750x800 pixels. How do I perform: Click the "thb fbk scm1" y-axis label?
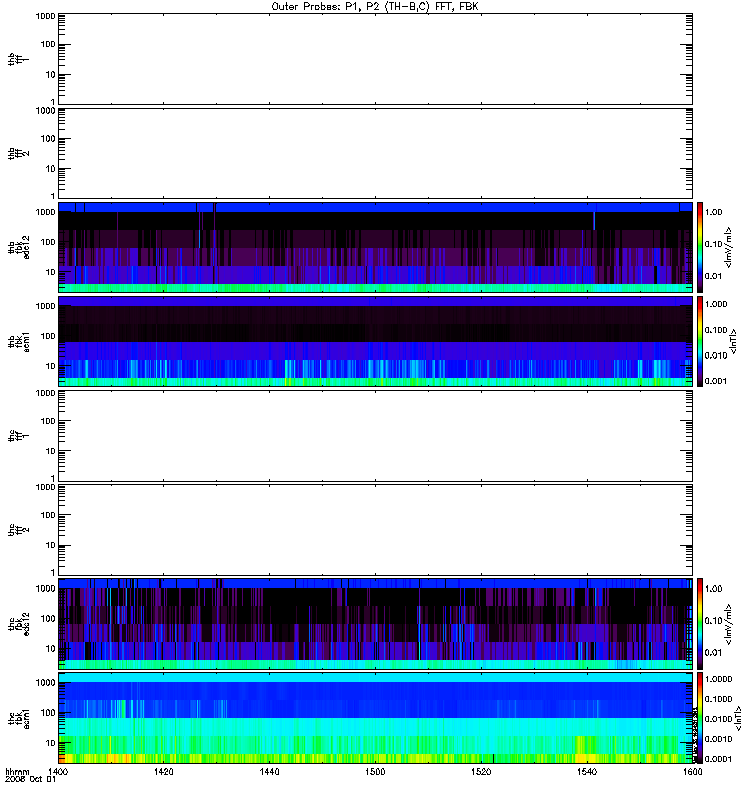[x=19, y=341]
